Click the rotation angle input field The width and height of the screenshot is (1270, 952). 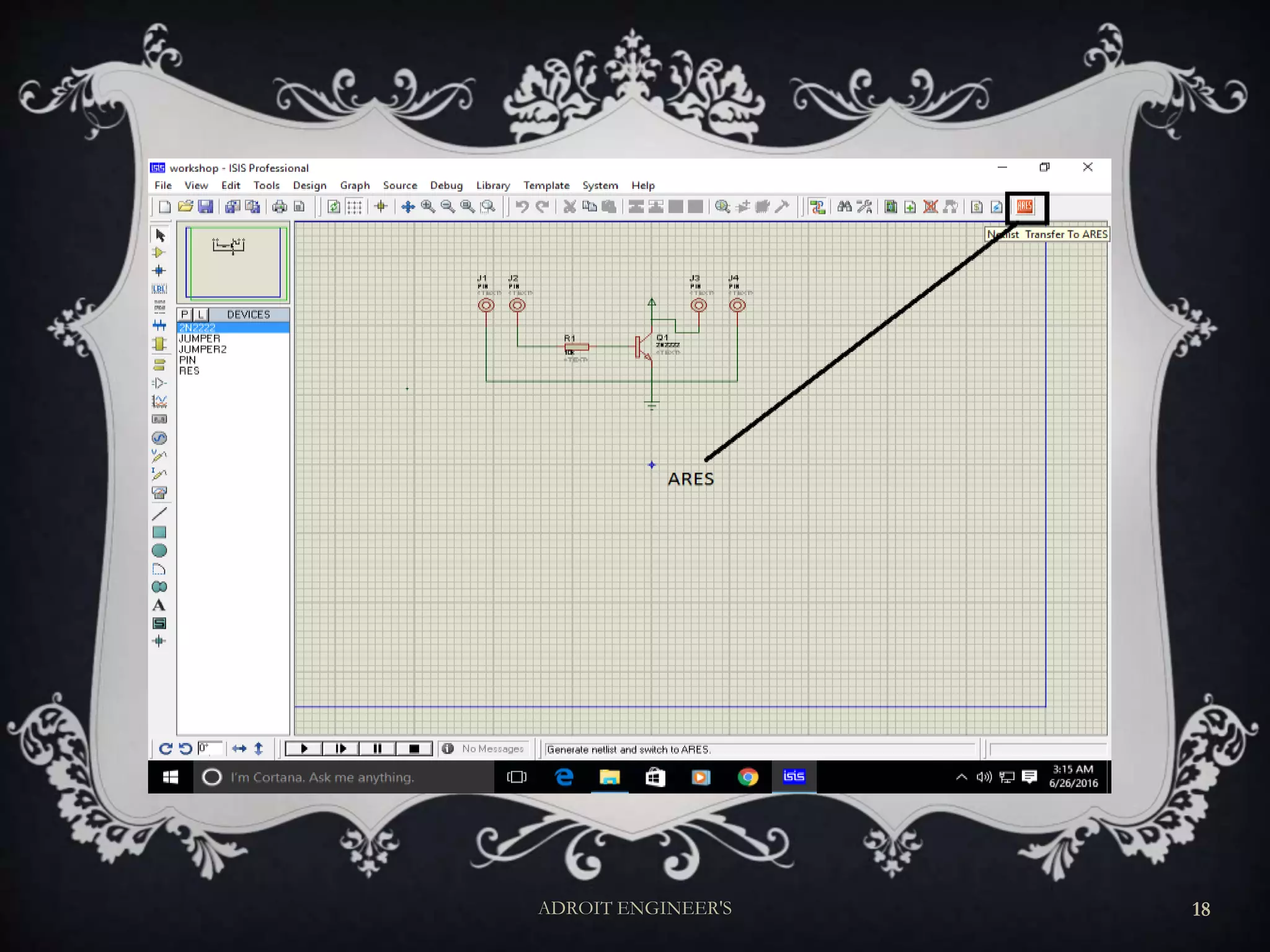210,748
